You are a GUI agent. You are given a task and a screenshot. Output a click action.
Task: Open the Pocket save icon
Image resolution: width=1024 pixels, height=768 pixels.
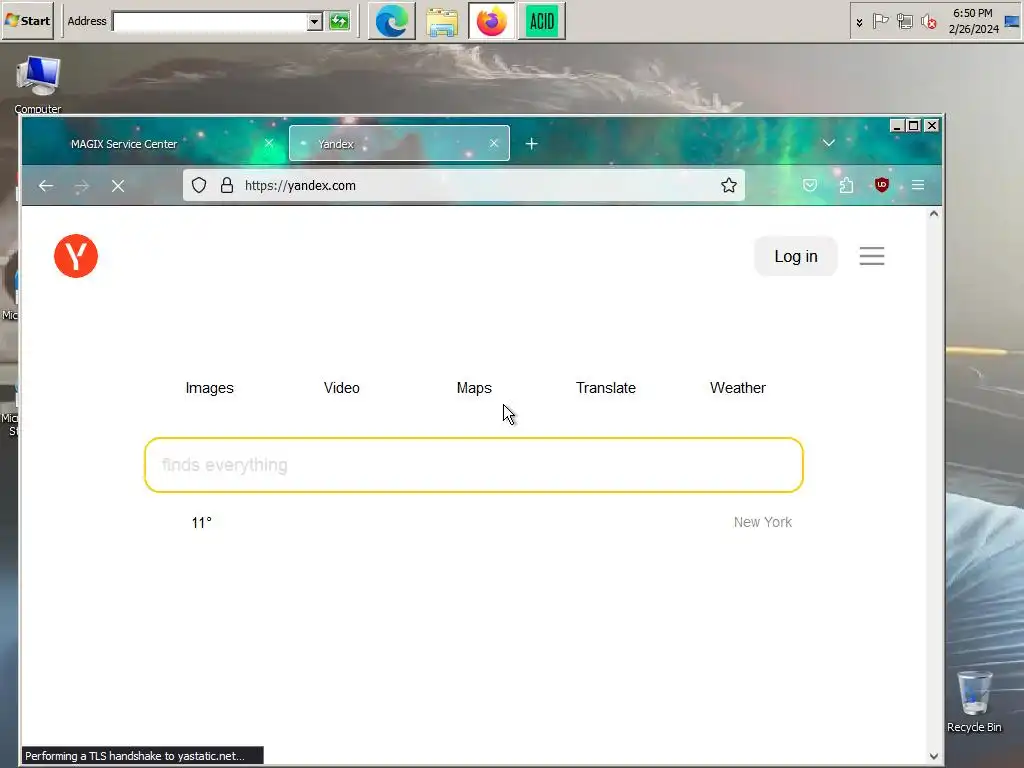[x=810, y=185]
